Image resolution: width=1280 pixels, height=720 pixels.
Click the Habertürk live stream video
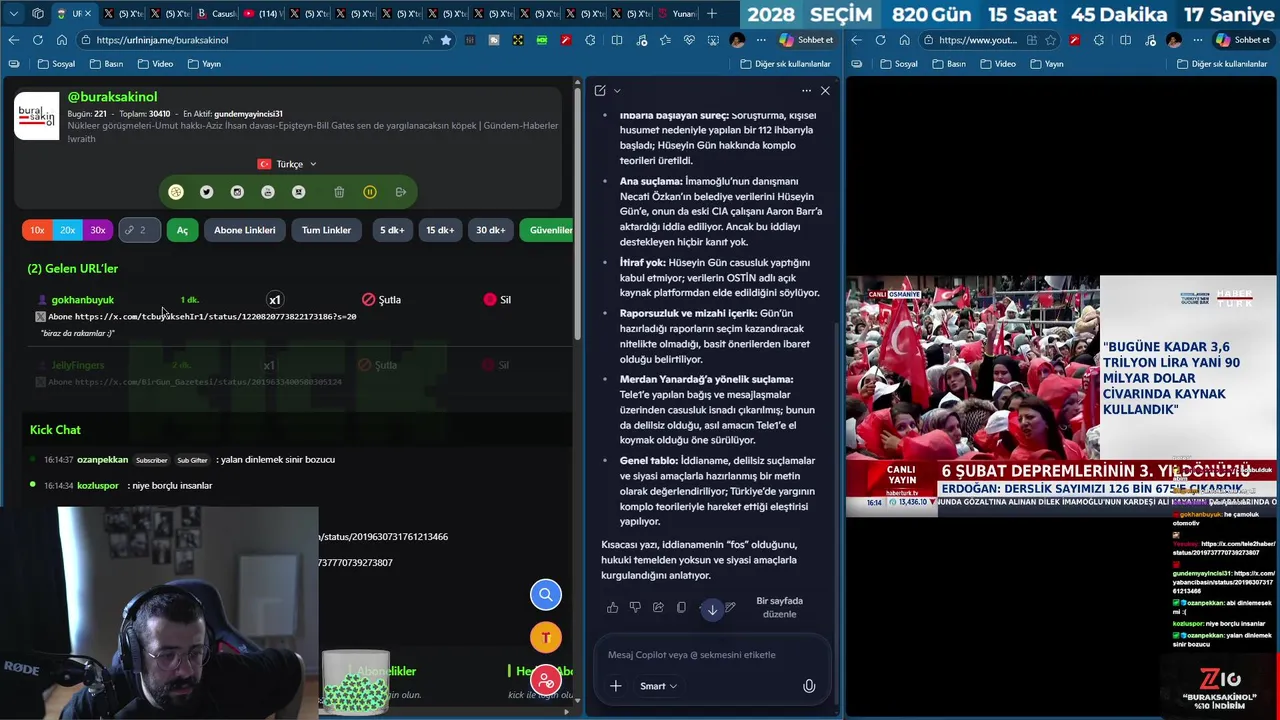point(1061,396)
